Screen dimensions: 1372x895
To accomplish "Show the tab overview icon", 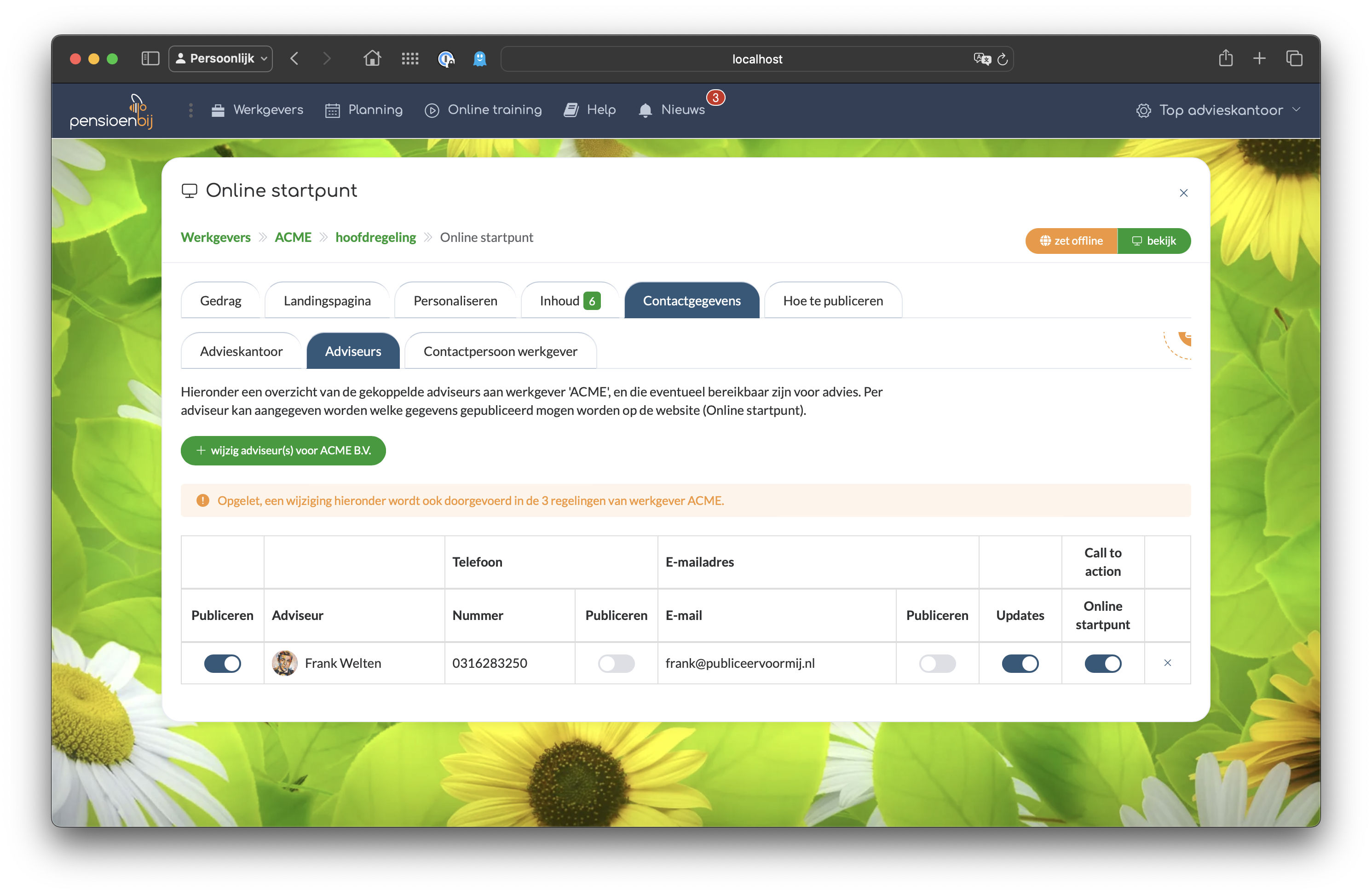I will [1294, 58].
